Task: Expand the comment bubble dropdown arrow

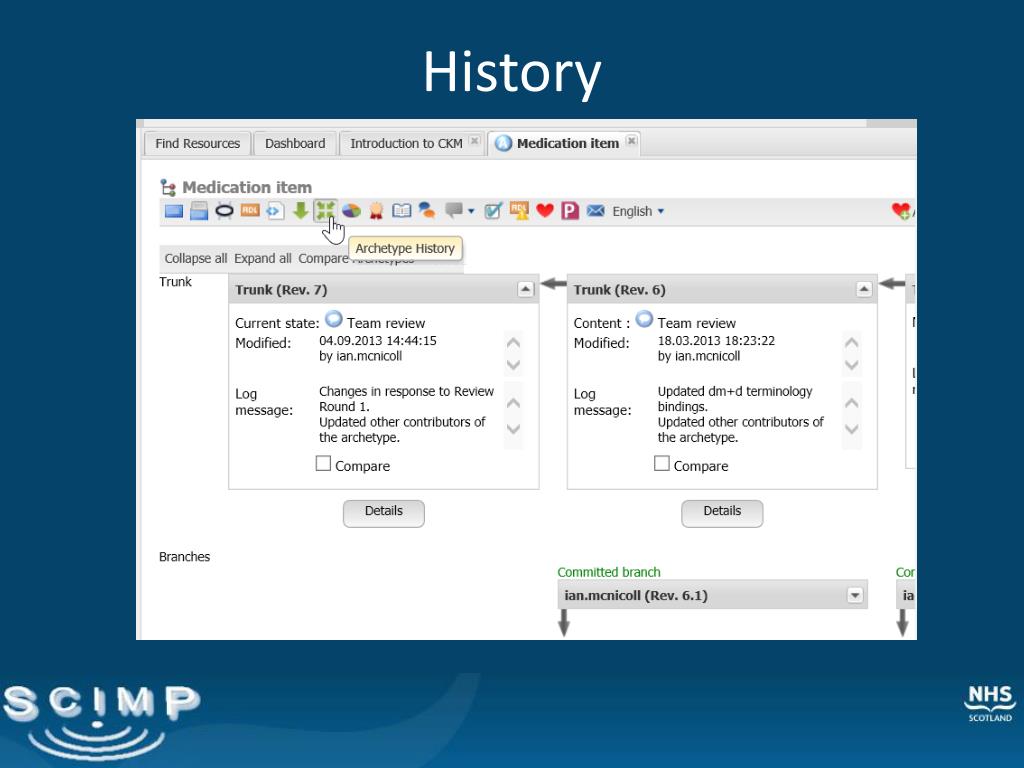Action: [x=471, y=212]
